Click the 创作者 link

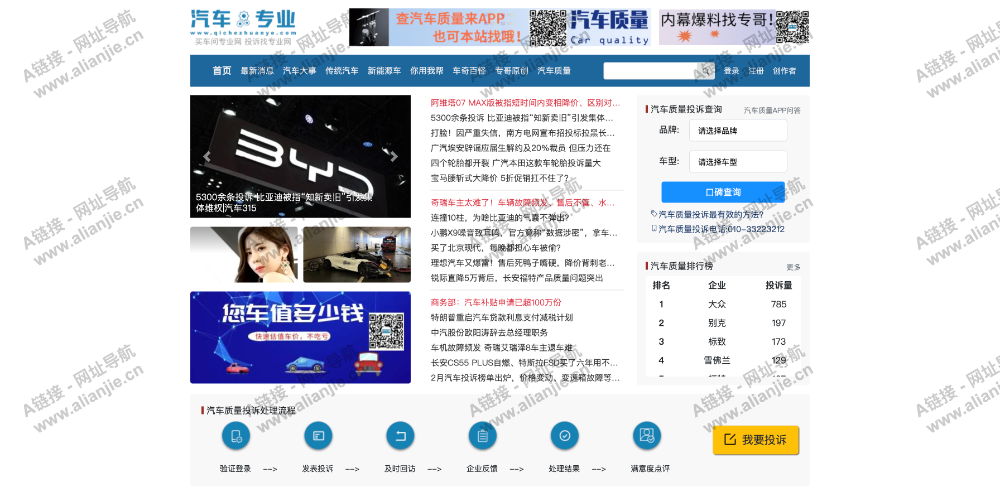tap(784, 71)
